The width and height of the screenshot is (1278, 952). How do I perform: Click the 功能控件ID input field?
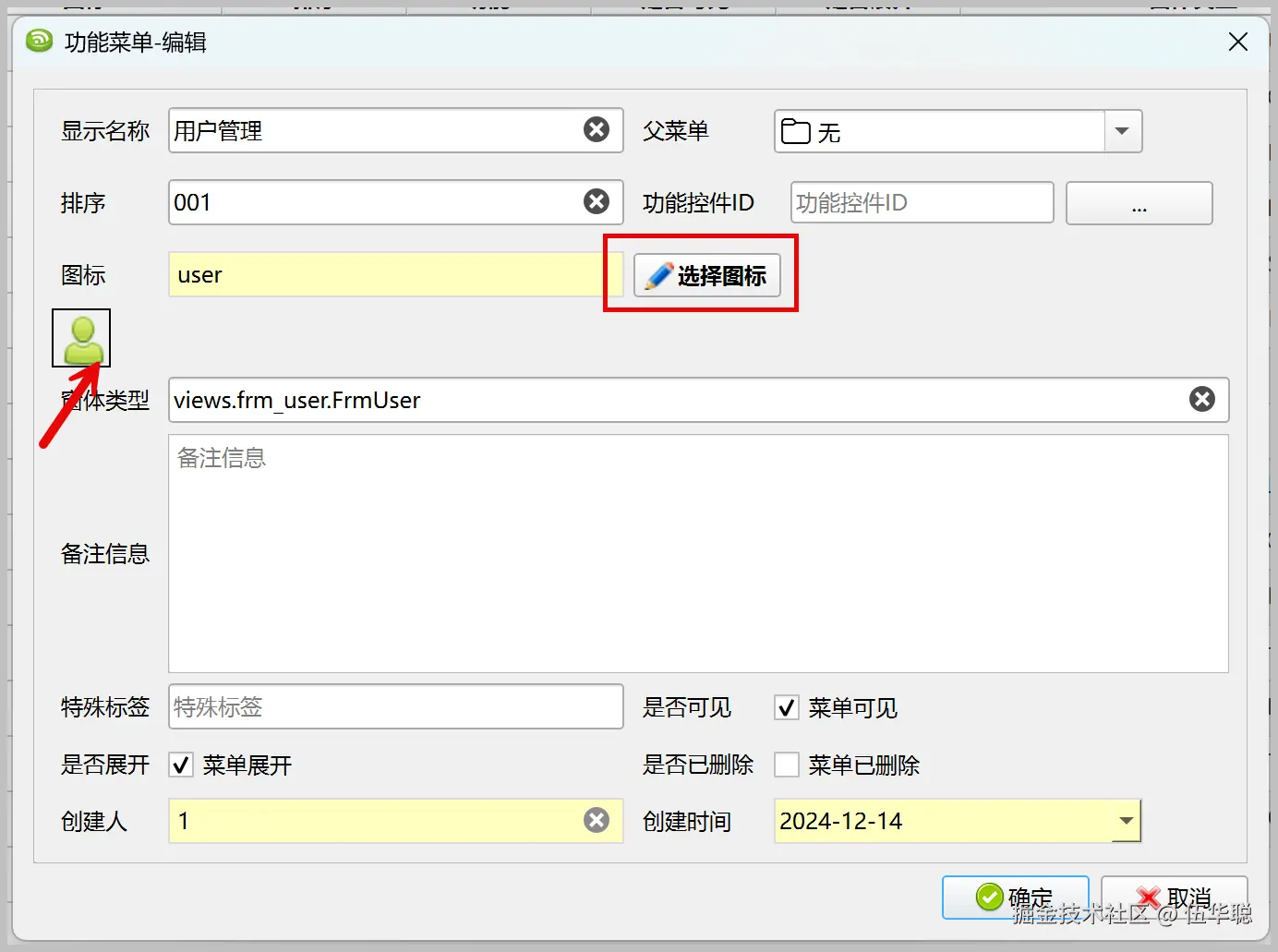[x=922, y=202]
